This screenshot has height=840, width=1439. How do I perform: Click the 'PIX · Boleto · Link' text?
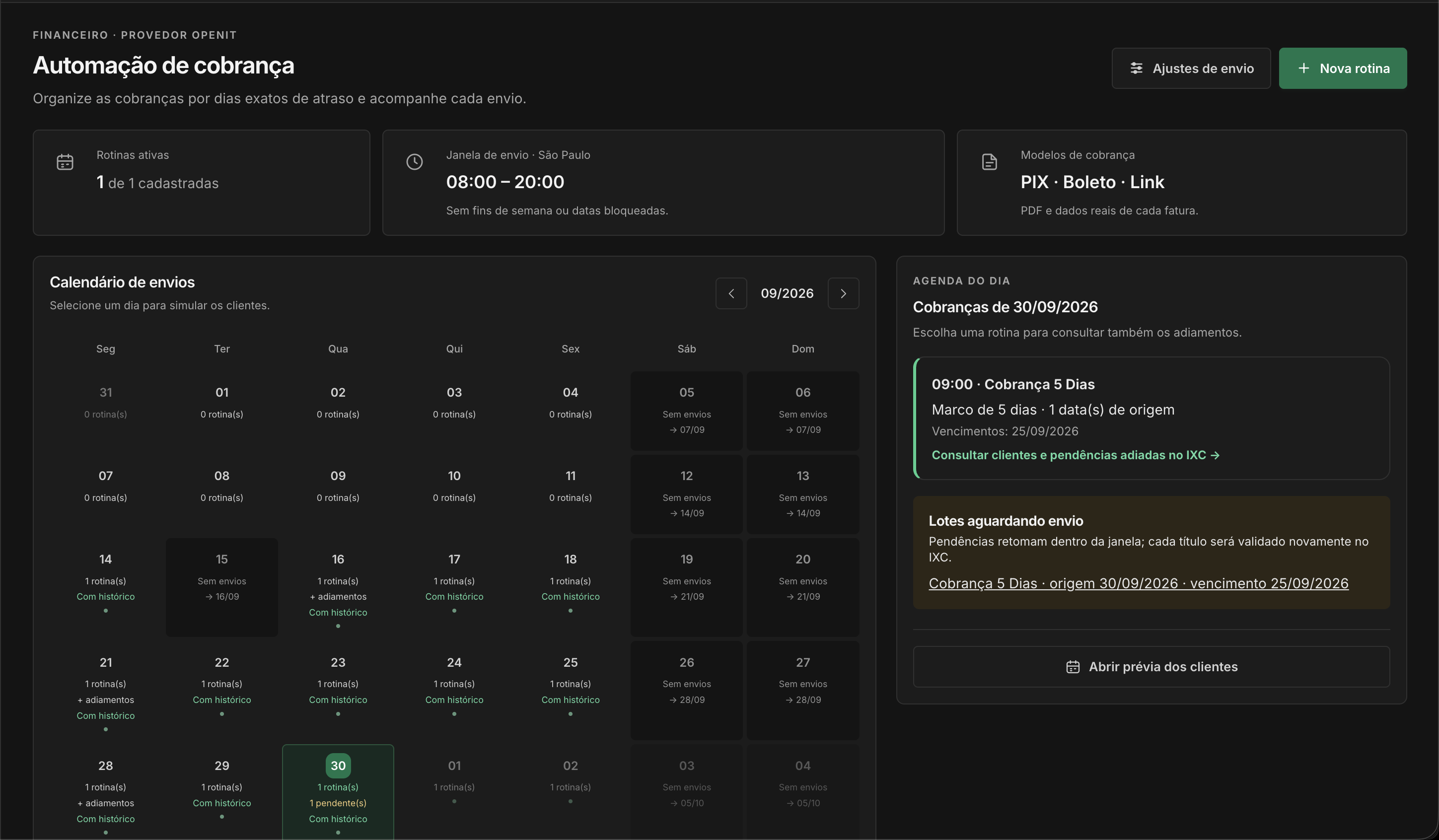pos(1092,182)
